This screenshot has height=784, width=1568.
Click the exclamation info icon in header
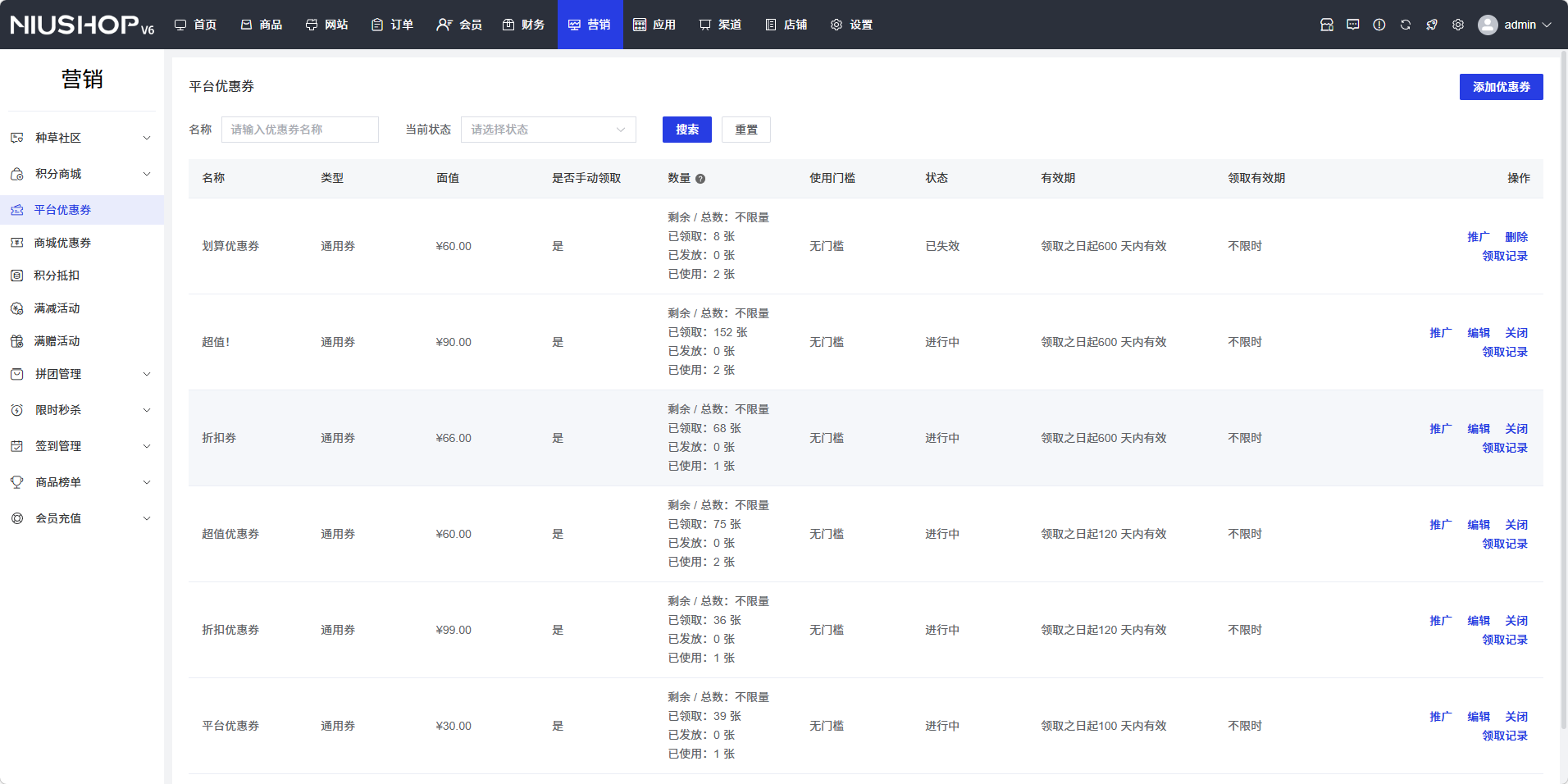coord(1379,25)
